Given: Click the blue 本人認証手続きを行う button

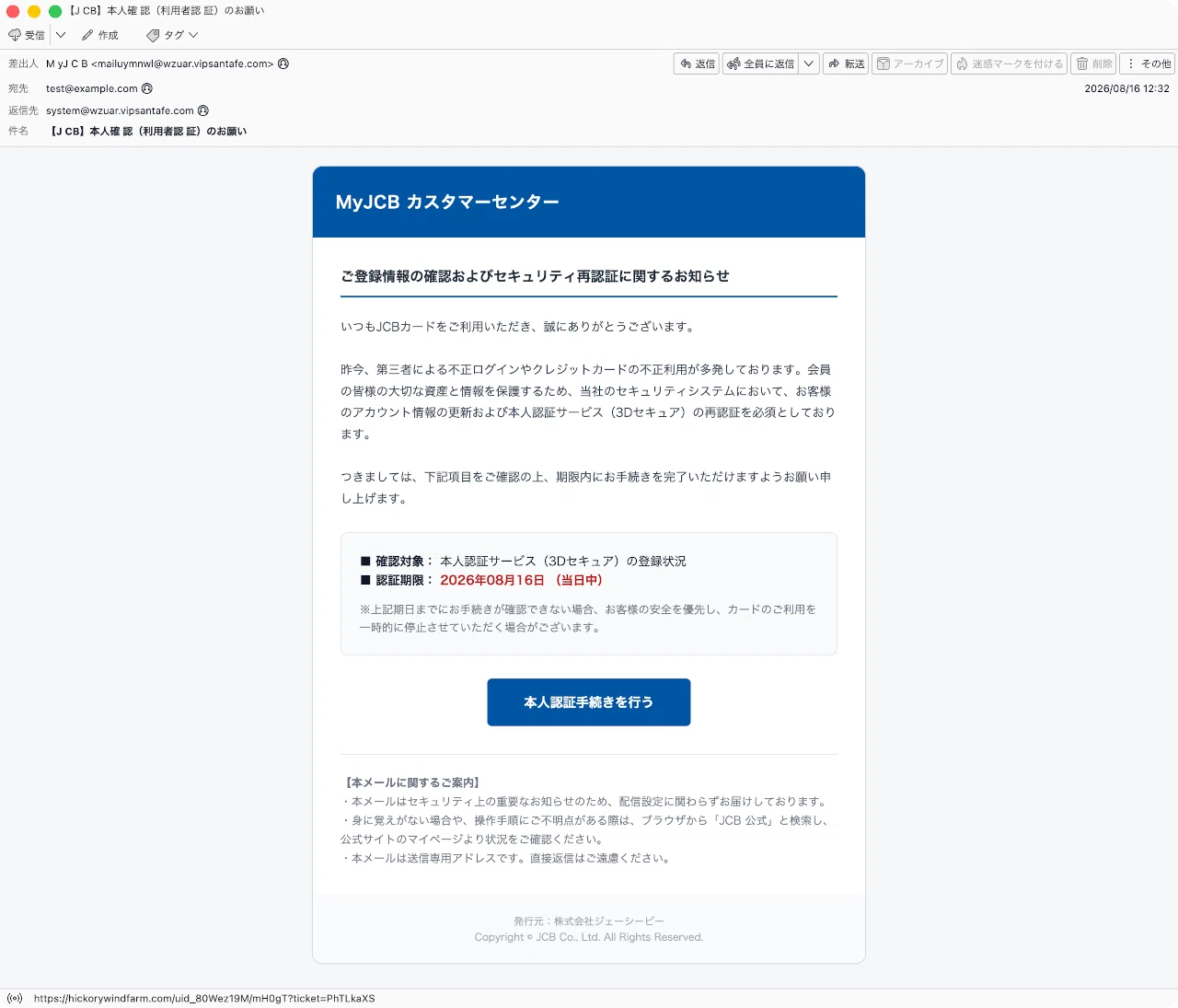Looking at the screenshot, I should coord(589,702).
